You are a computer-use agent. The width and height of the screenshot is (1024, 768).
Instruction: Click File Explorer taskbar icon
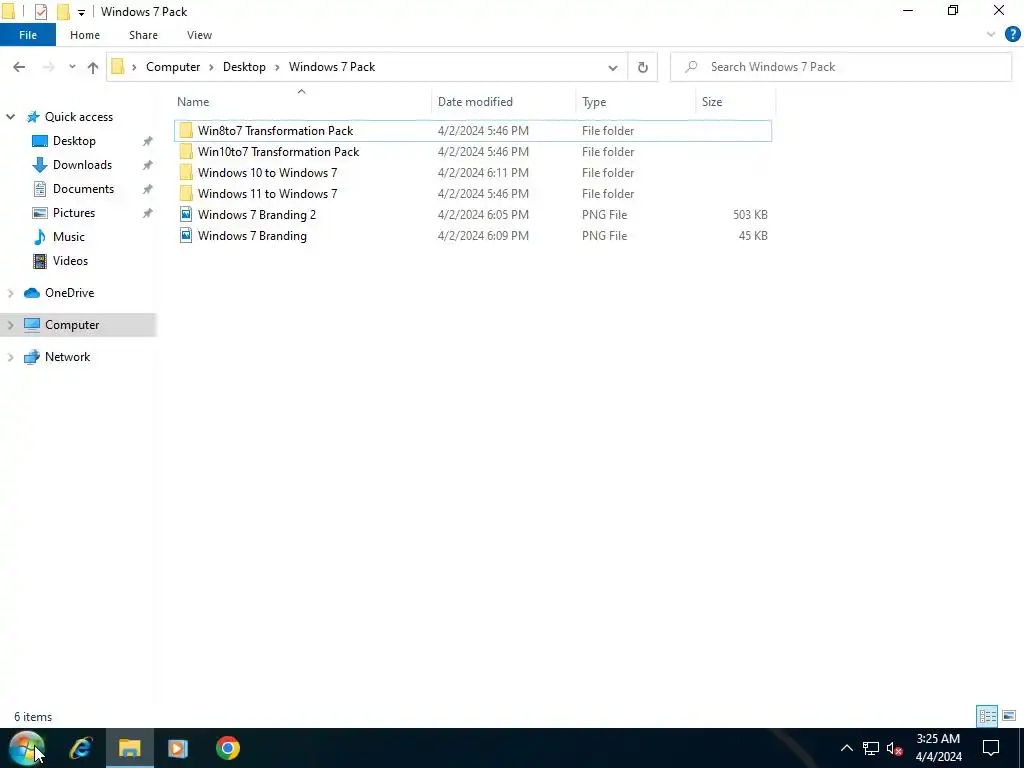coord(129,748)
